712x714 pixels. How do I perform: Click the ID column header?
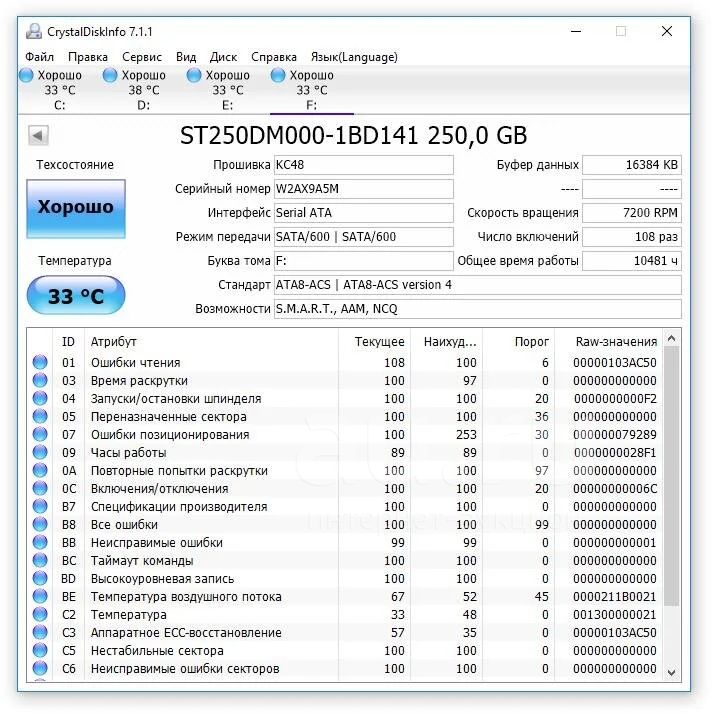coord(68,342)
